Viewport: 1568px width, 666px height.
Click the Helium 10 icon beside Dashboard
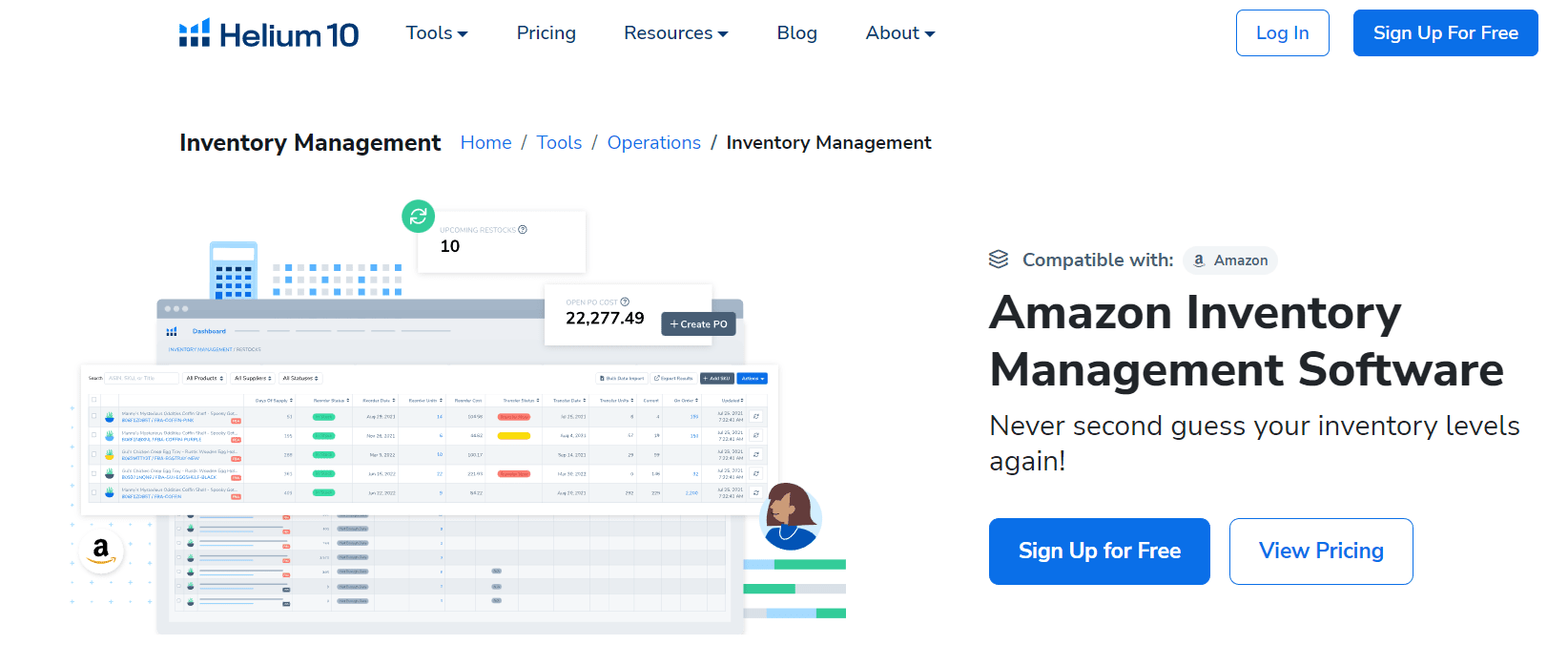(x=172, y=331)
